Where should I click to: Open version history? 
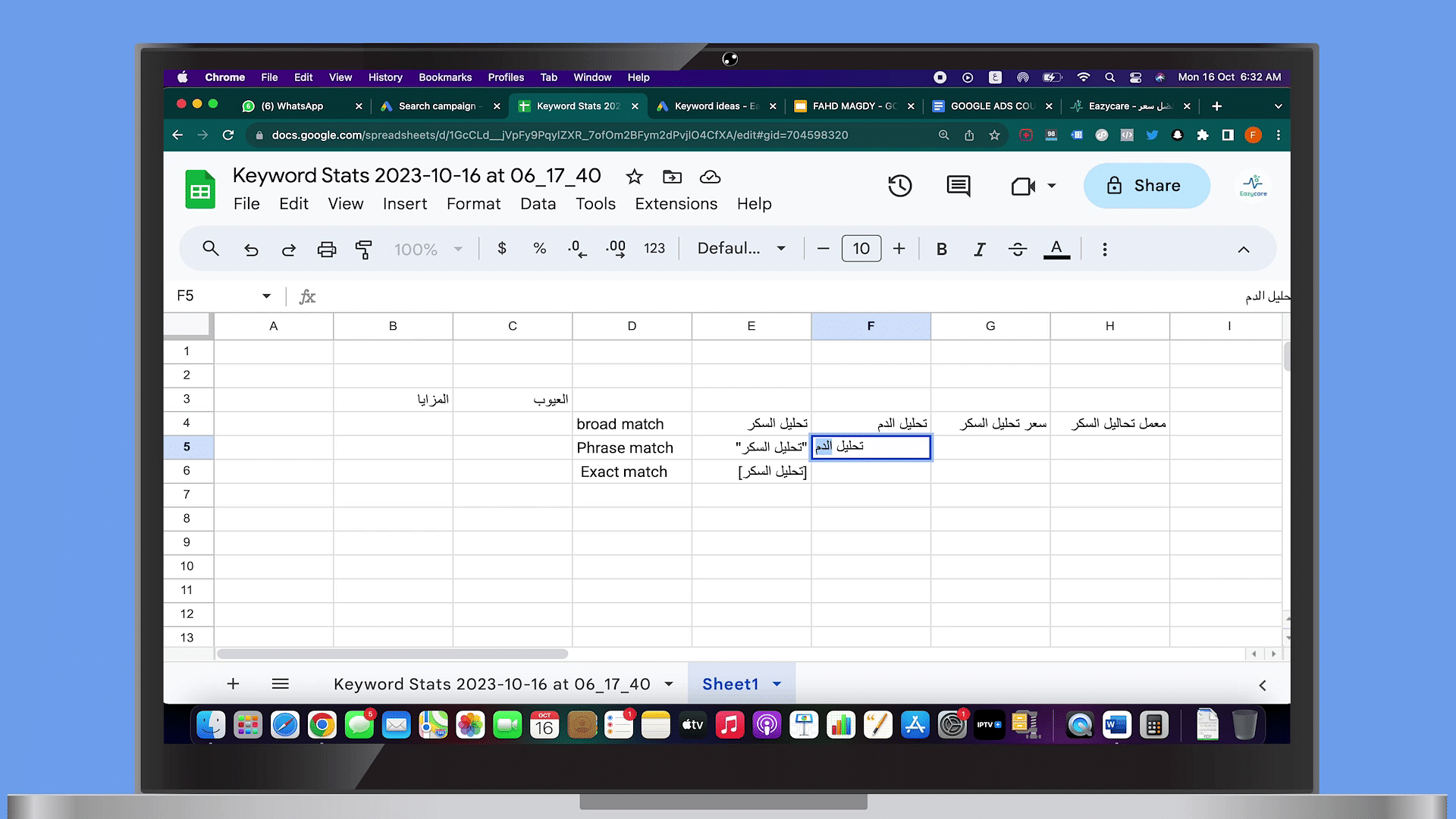899,186
